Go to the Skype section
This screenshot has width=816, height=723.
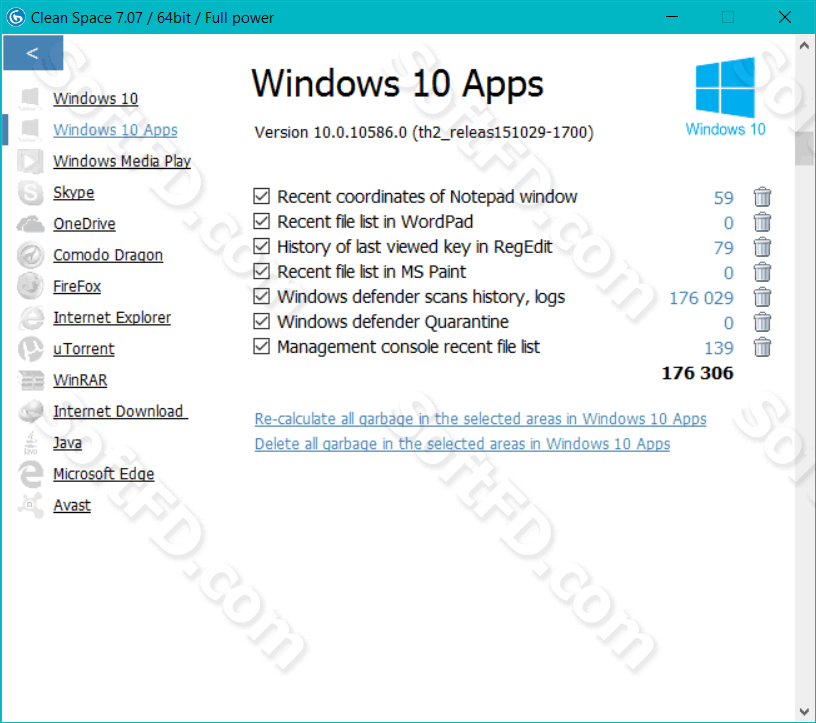coord(73,193)
